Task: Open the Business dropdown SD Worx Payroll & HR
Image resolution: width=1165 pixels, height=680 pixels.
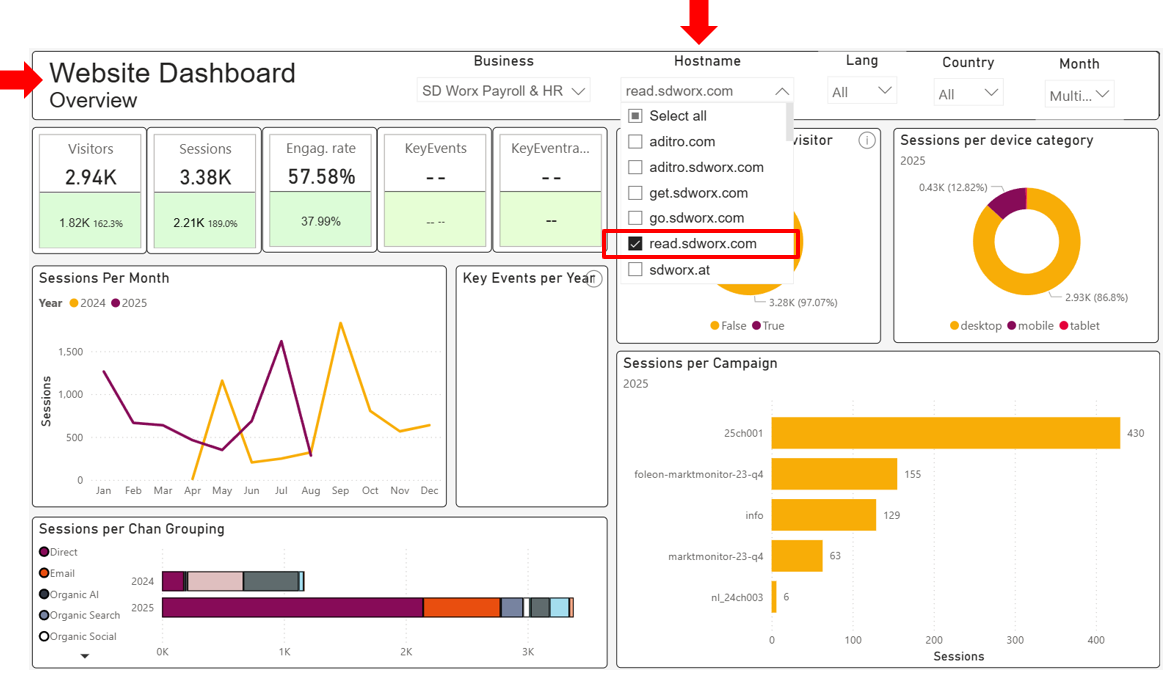Action: tap(503, 91)
